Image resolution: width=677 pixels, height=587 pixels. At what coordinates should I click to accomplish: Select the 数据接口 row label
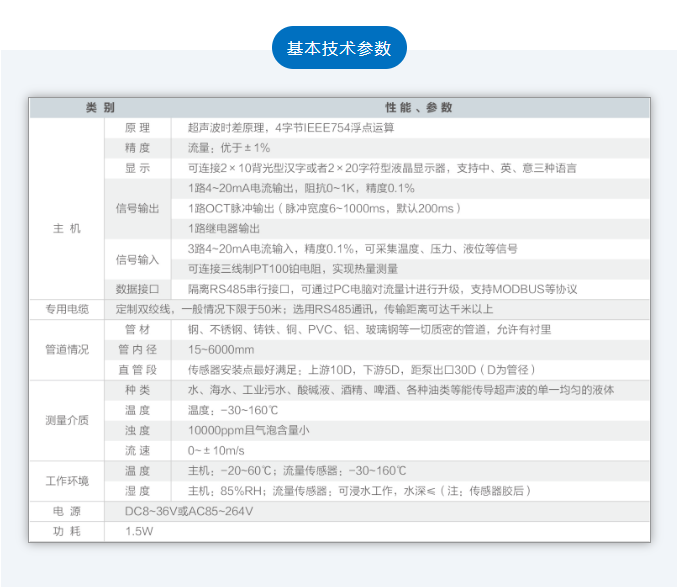click(x=137, y=289)
